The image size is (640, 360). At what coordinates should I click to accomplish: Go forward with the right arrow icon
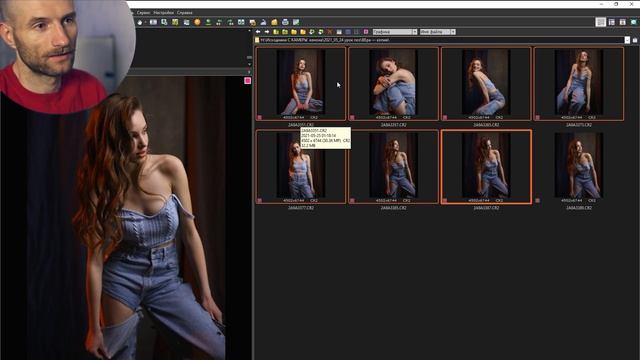pyautogui.click(x=267, y=32)
